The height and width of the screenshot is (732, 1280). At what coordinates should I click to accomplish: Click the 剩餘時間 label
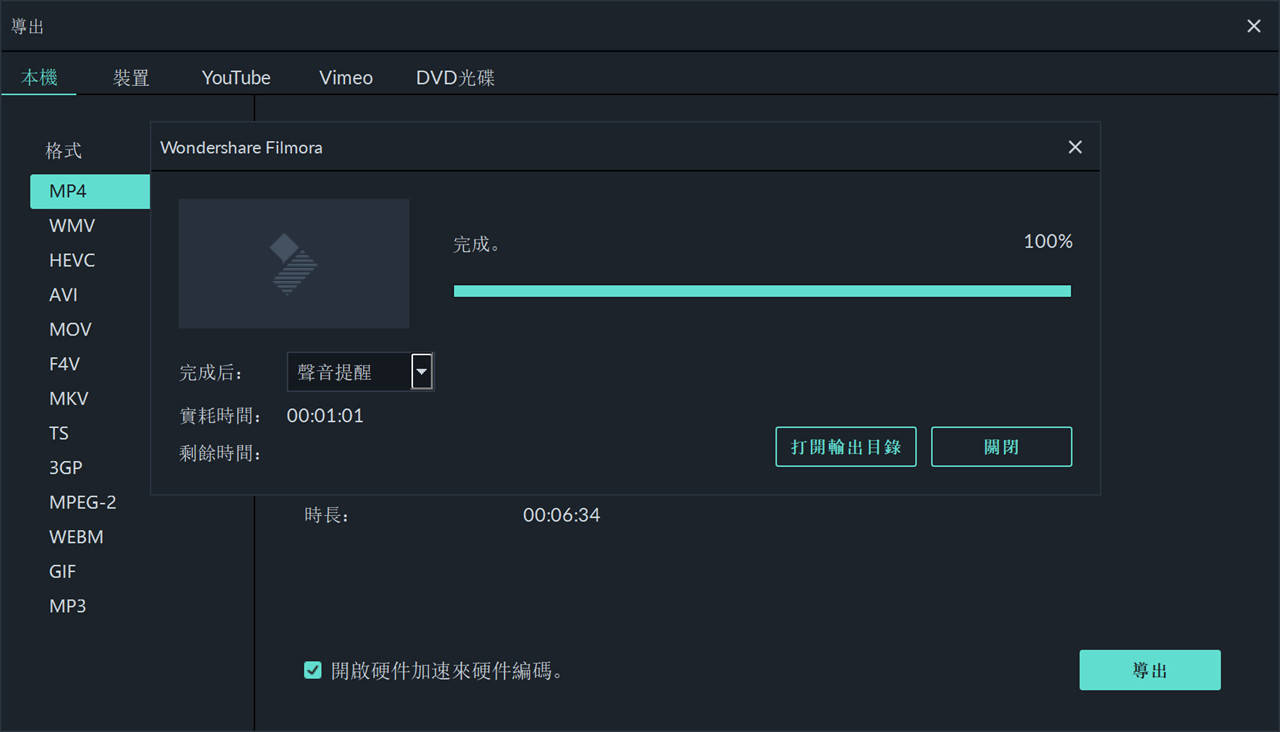(x=221, y=454)
